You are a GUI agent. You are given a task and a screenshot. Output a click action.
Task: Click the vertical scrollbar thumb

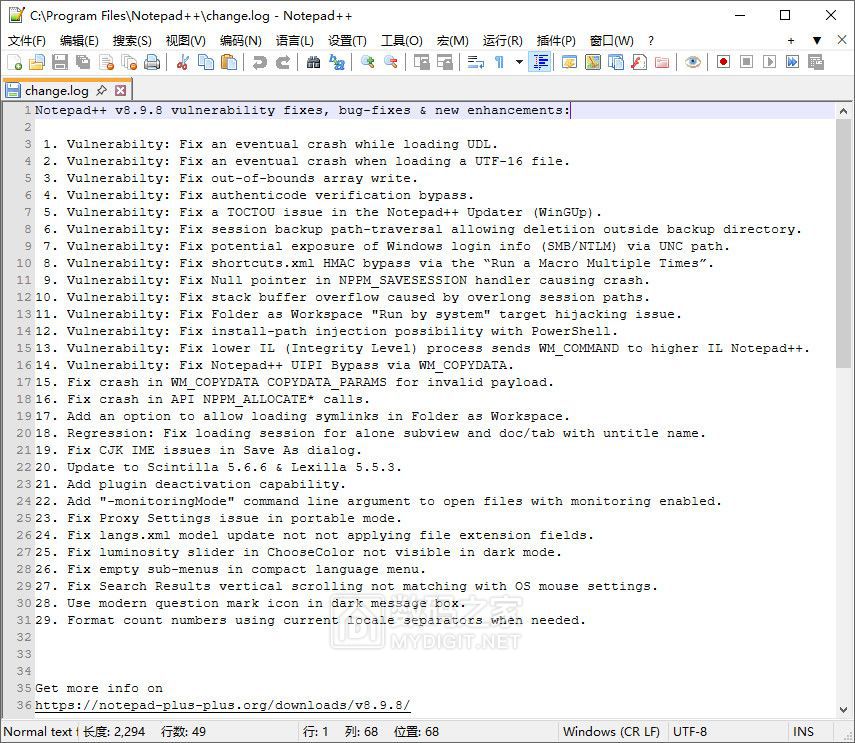tap(843, 244)
